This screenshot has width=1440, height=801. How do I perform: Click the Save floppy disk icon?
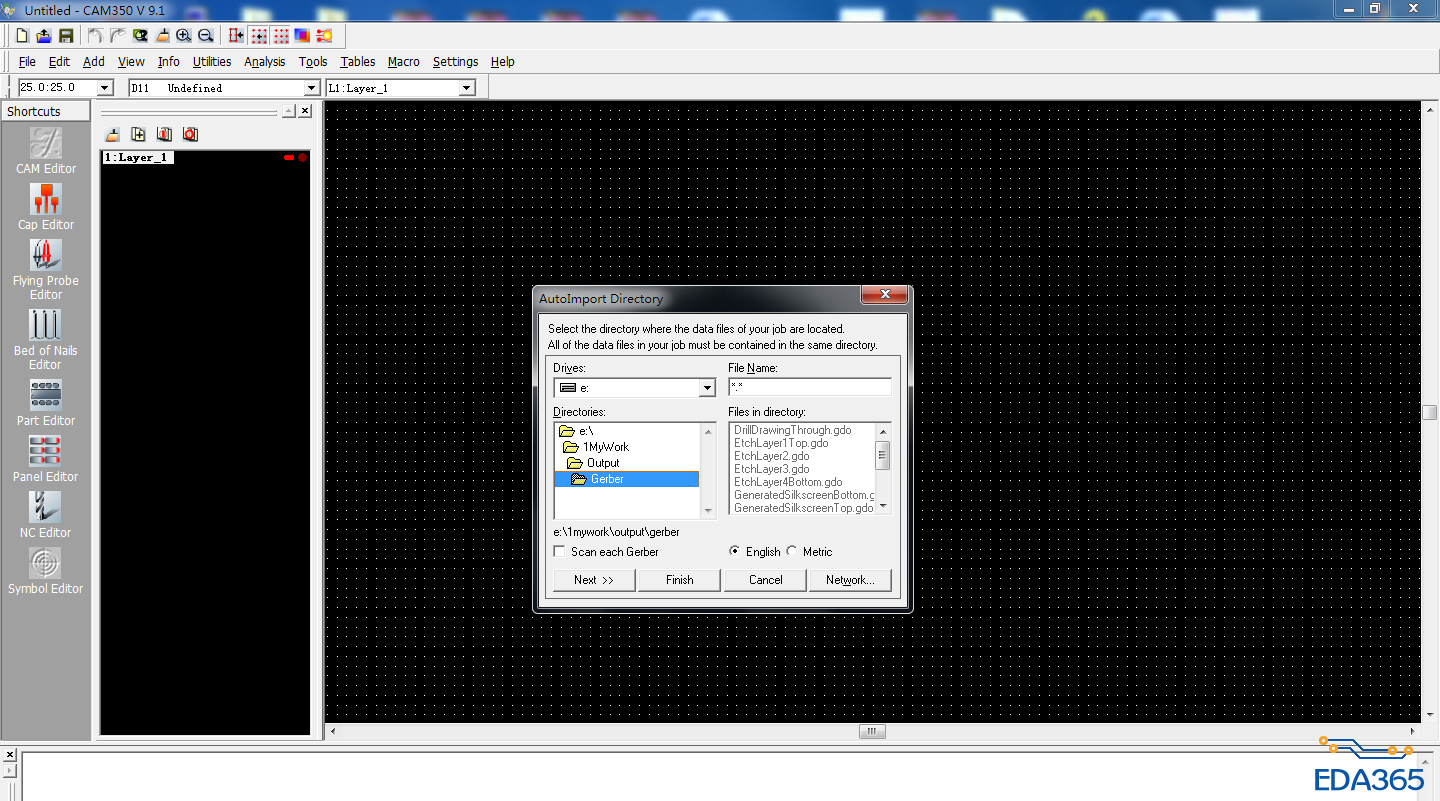coord(66,35)
